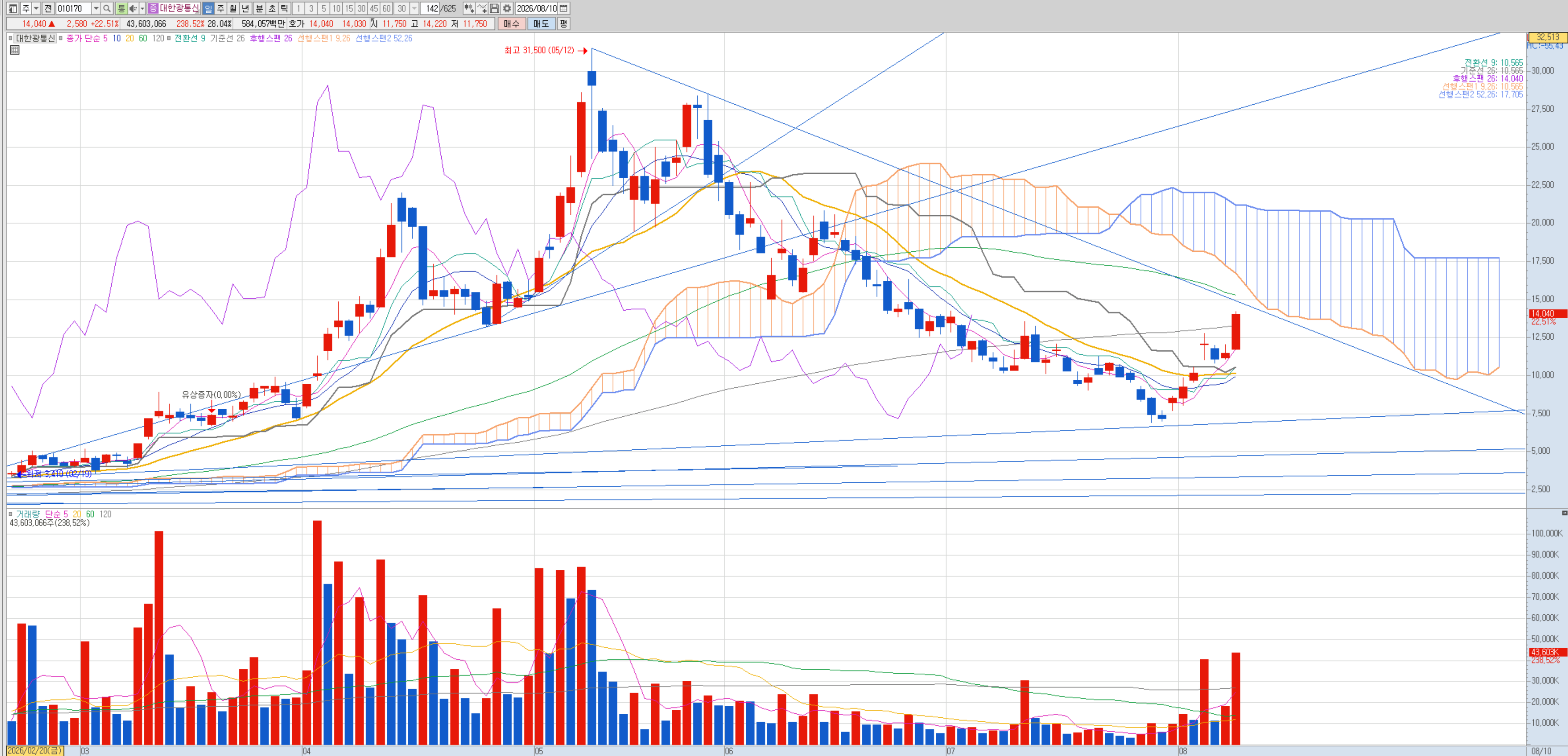Select the 60 interval preset
Viewport: 1568px width, 756px height.
[x=387, y=8]
